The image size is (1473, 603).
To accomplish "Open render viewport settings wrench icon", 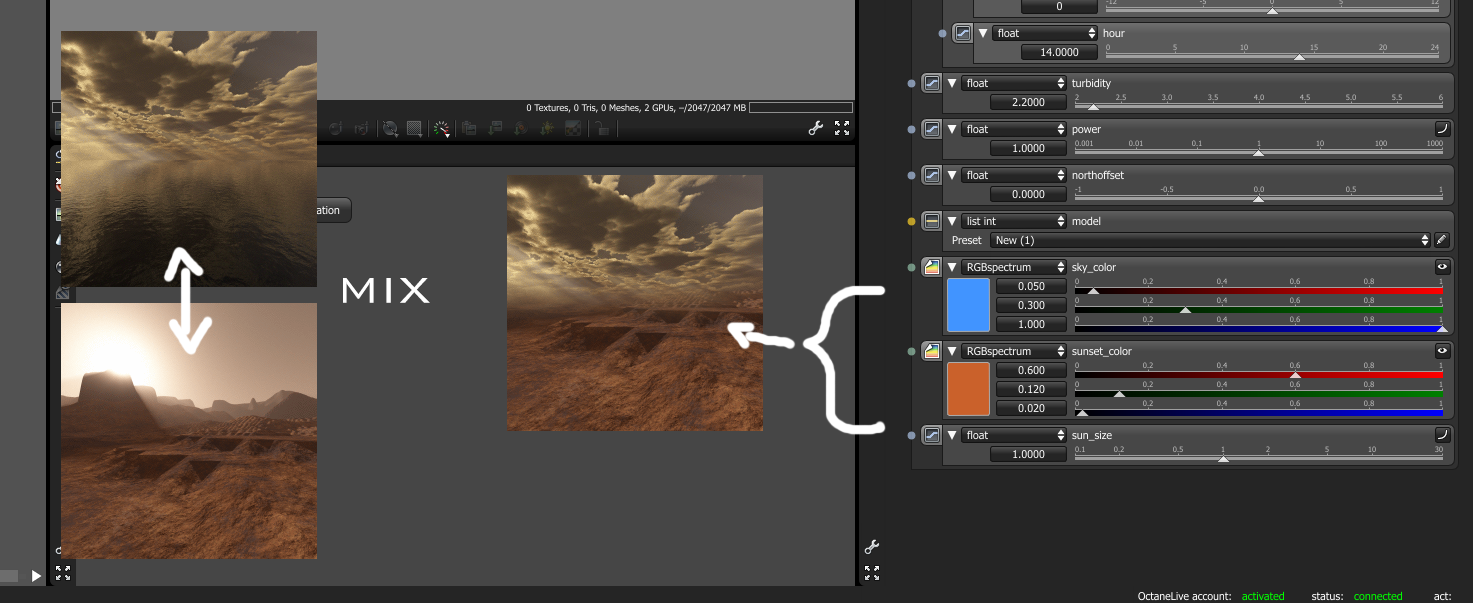I will point(816,128).
